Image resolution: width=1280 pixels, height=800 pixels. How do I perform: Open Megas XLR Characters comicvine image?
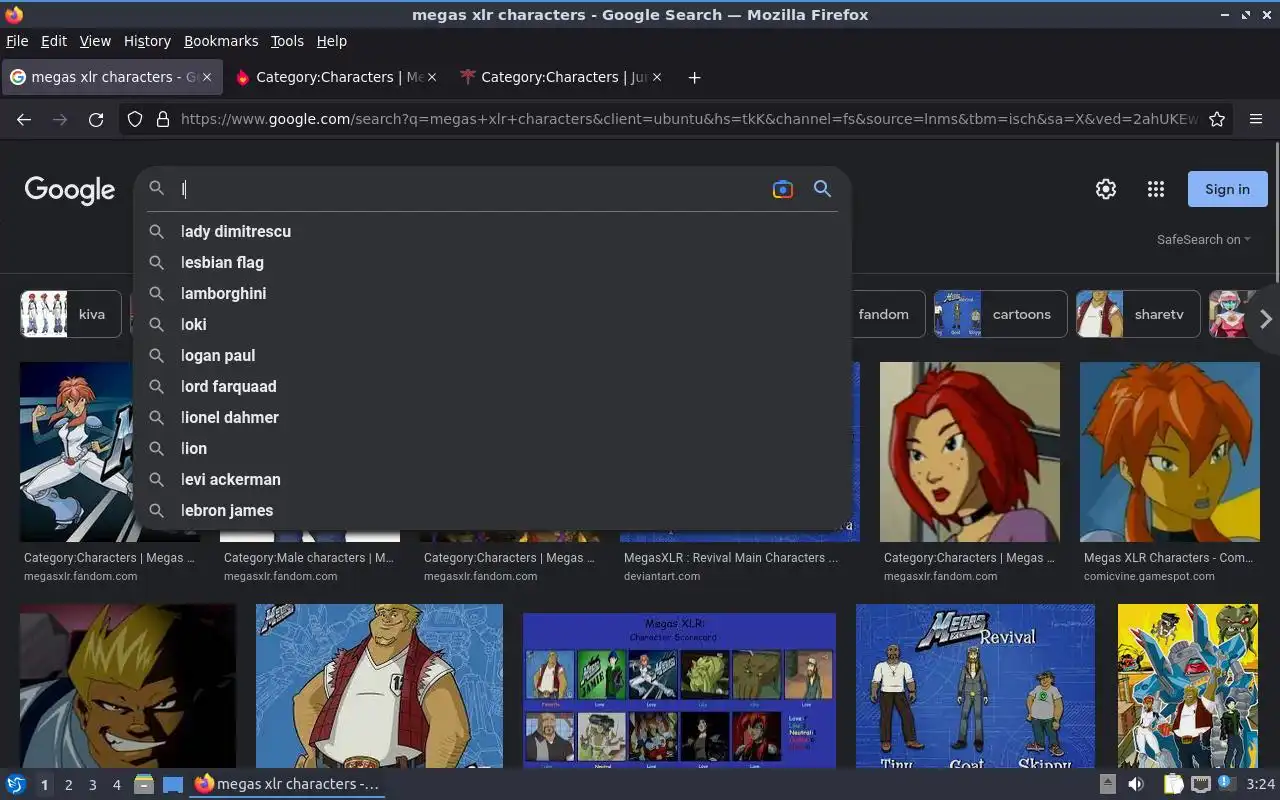[x=1170, y=452]
